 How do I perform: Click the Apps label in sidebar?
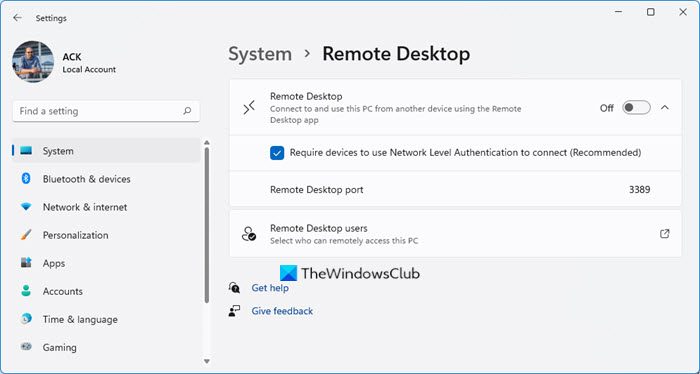click(54, 263)
